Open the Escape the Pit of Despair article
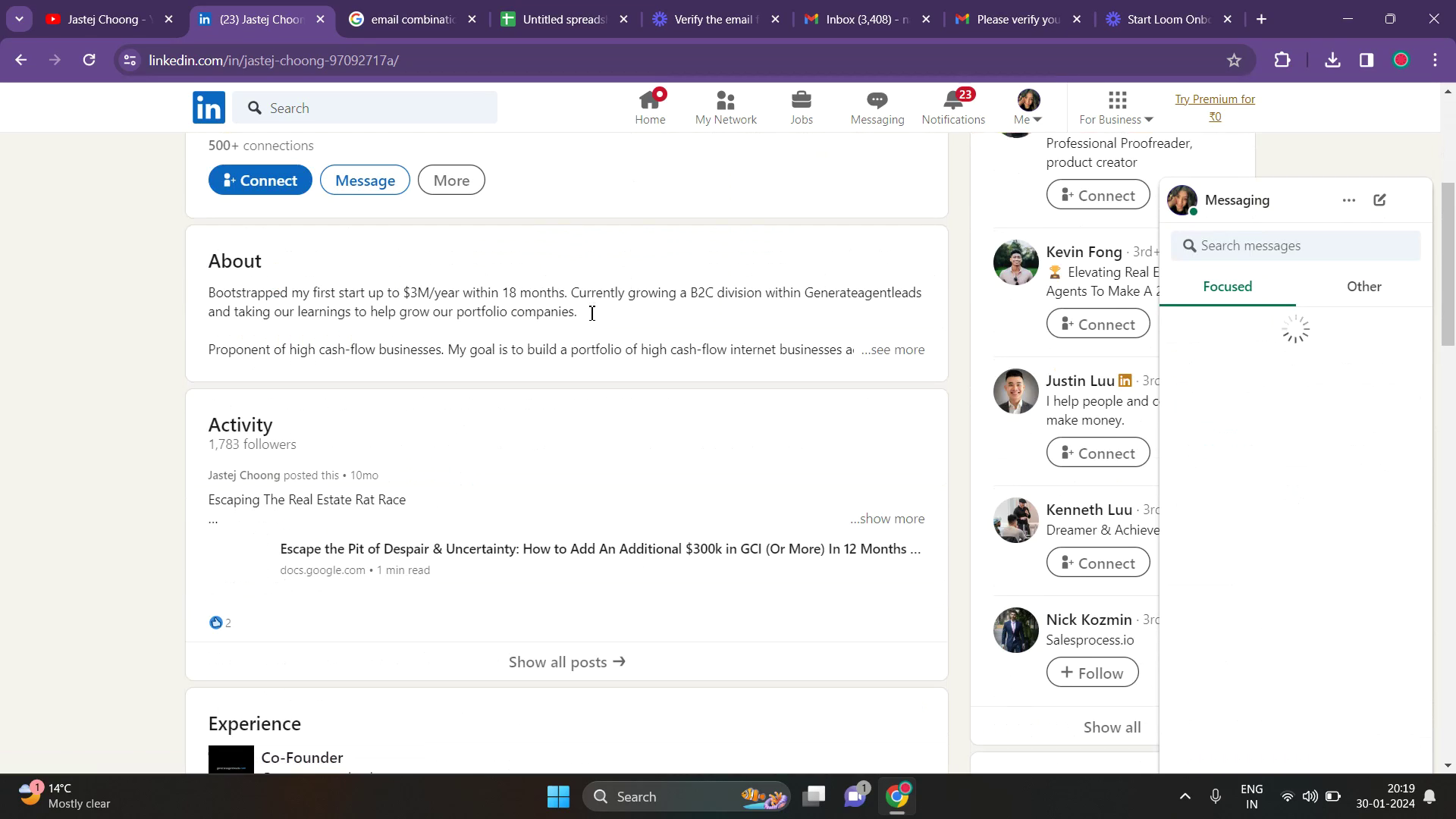The image size is (1456, 819). click(600, 549)
